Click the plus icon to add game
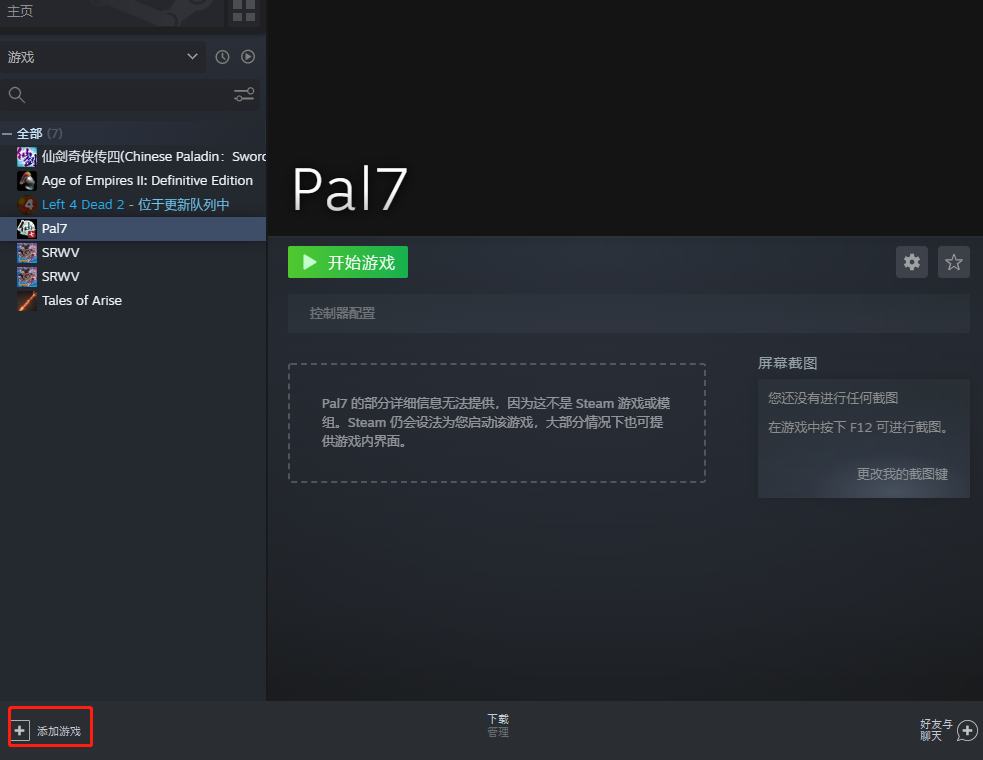 20,731
